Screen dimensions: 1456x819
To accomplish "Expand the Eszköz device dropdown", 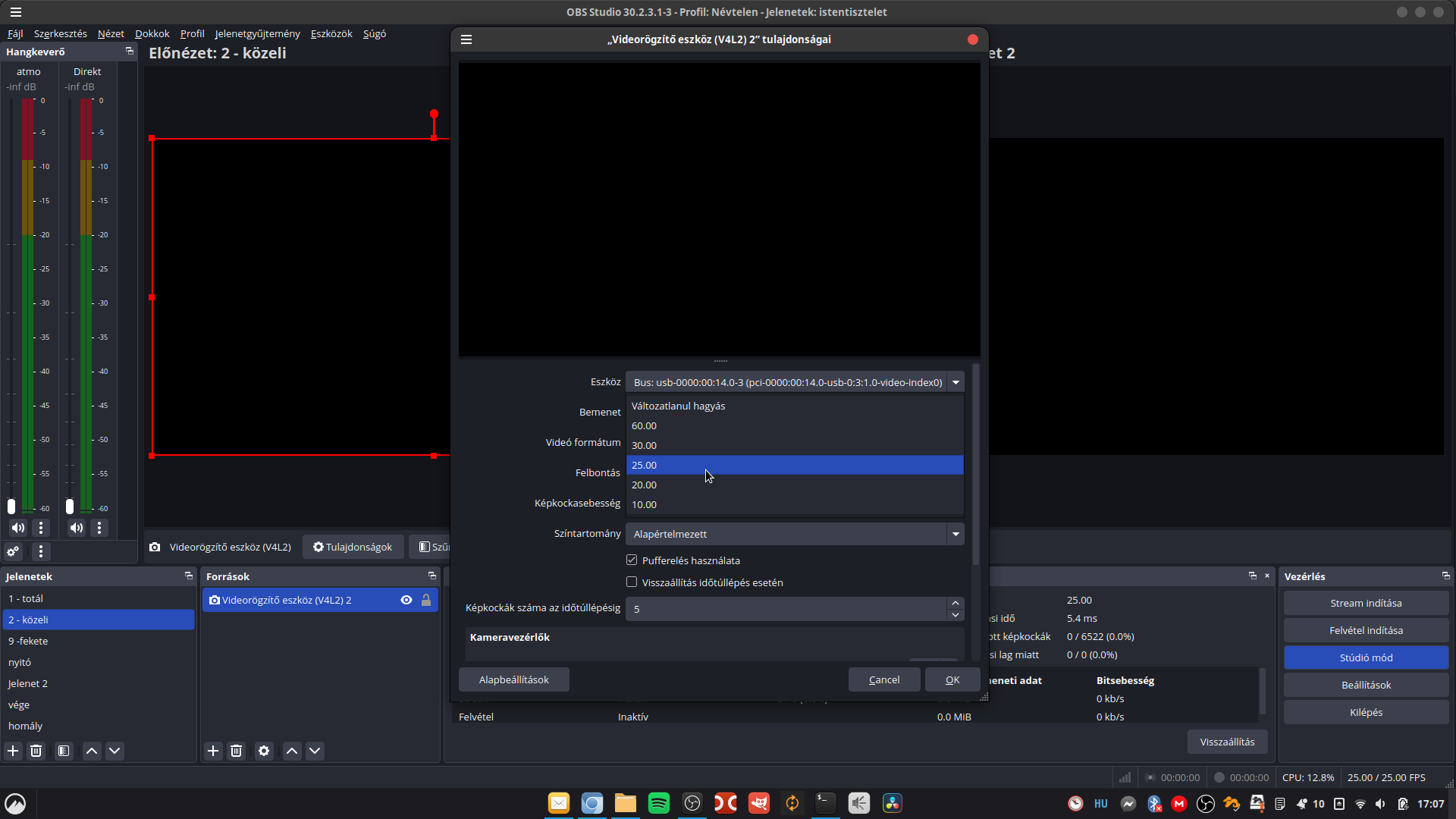I will 955,382.
